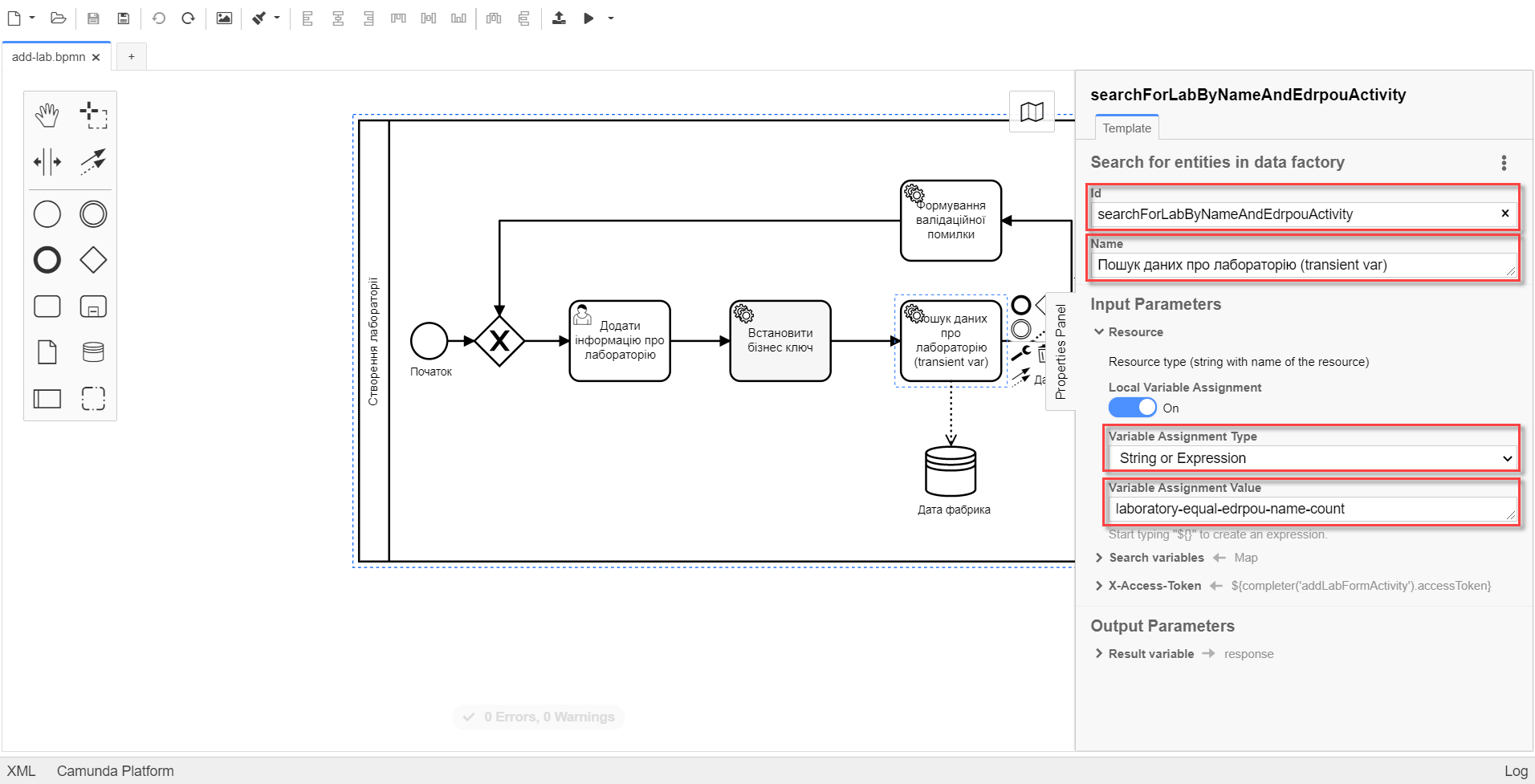Choose the Space tool
Screen dimensions: 1535x784
click(47, 161)
